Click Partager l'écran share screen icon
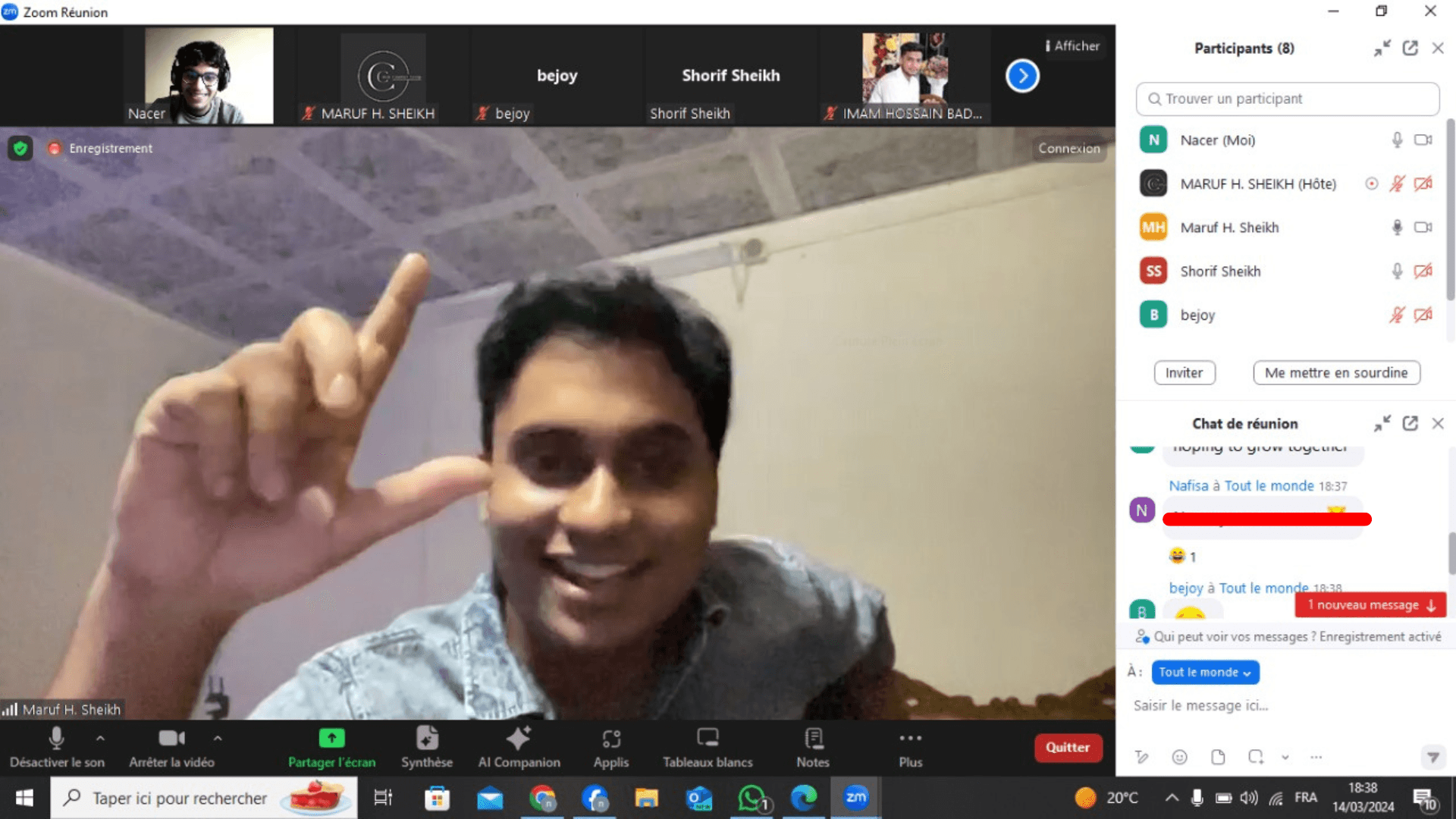This screenshot has height=819, width=1456. coord(331,738)
